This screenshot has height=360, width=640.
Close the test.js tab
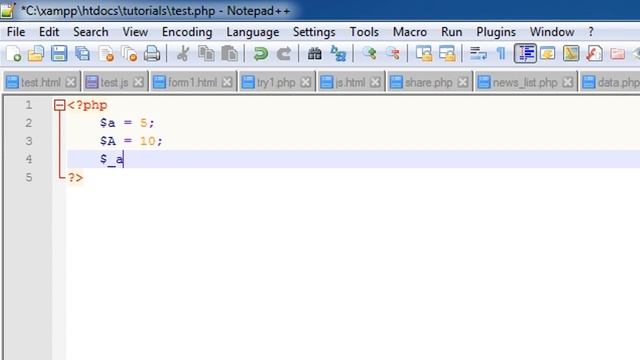[138, 82]
